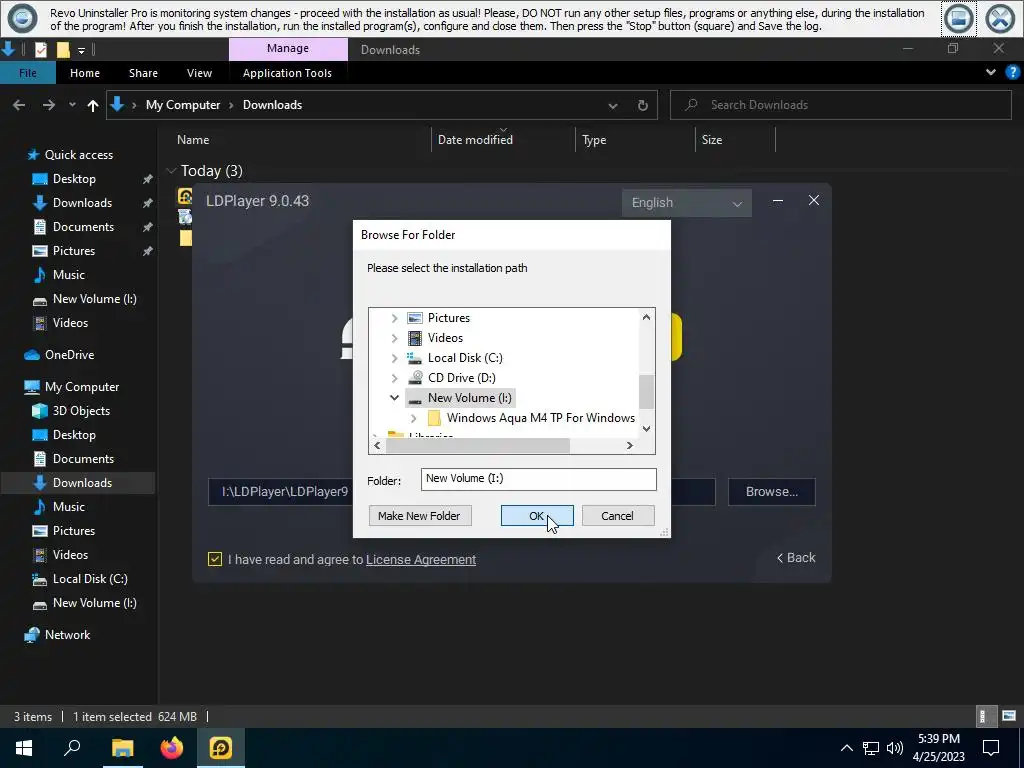This screenshot has height=768, width=1024.
Task: Open recent locations dropdown arrow
Action: tap(72, 105)
